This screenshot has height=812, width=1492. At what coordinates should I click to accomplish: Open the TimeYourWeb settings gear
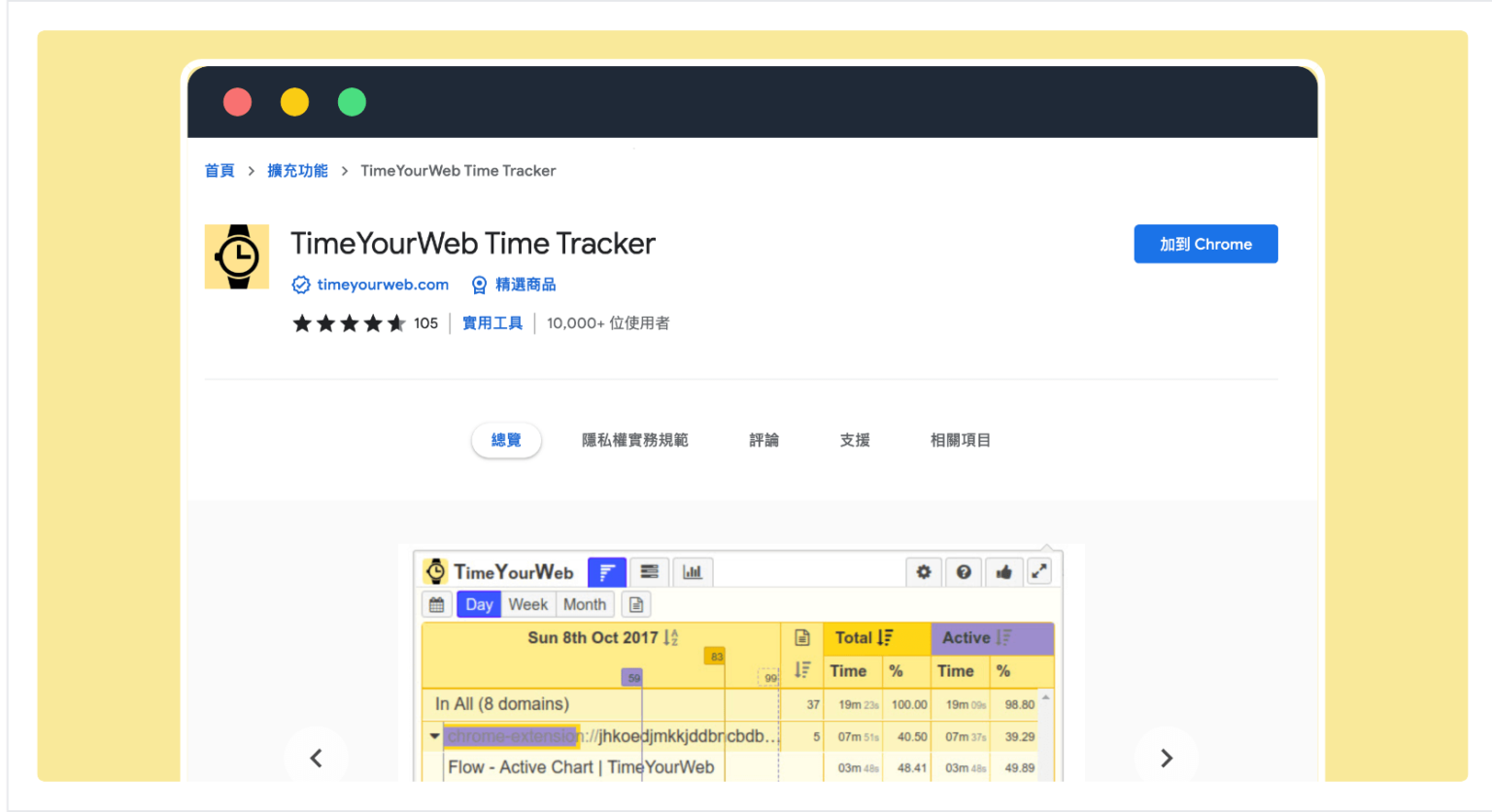[924, 572]
